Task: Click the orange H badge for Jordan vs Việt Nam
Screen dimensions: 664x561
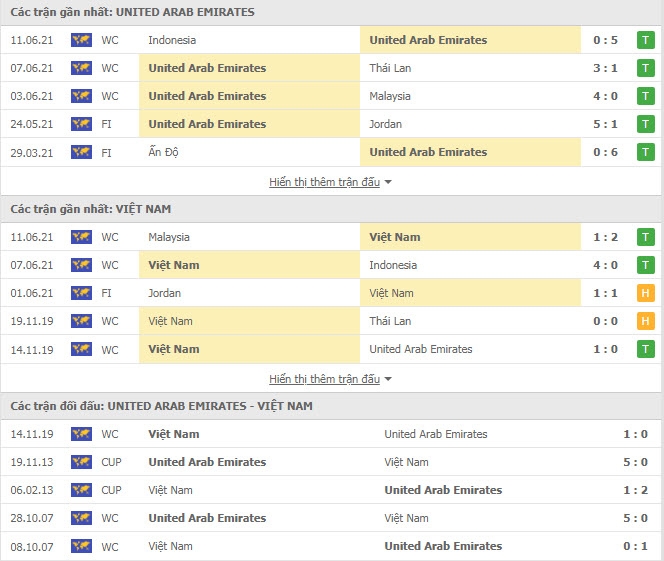Action: [x=645, y=293]
